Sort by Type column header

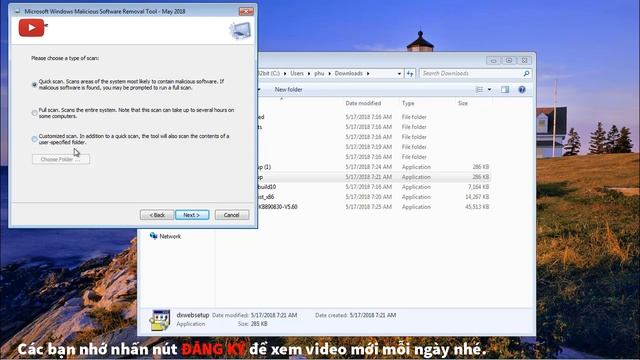tap(408, 103)
